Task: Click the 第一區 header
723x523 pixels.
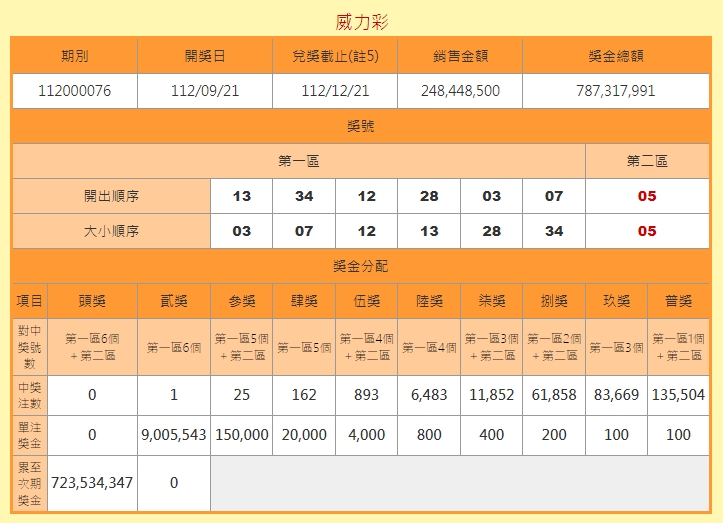Action: [x=299, y=161]
